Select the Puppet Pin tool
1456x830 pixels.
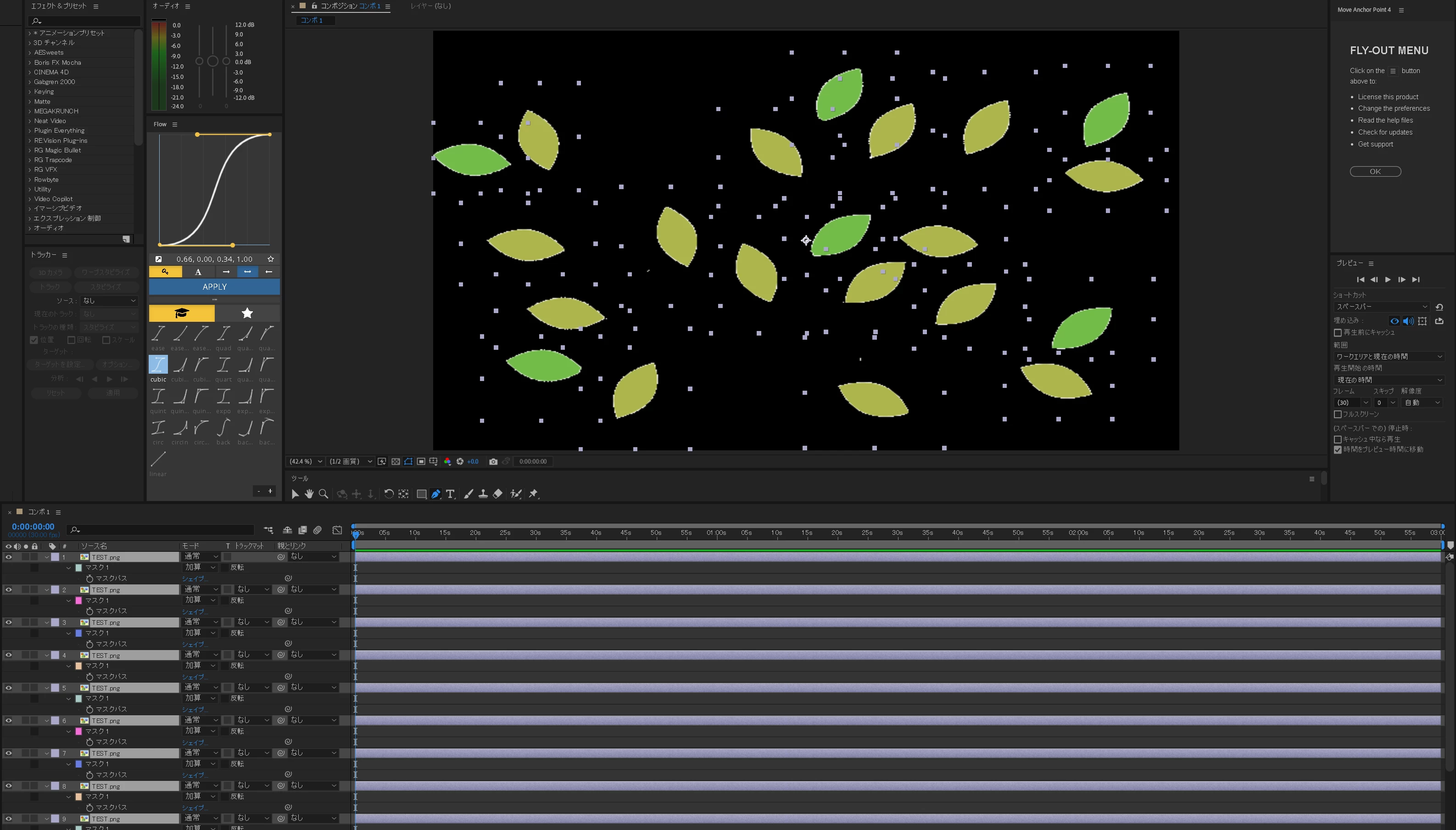point(533,494)
